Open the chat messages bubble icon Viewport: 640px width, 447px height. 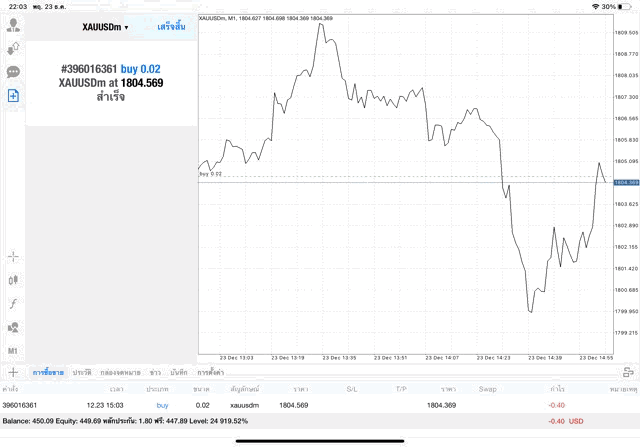[x=13, y=72]
